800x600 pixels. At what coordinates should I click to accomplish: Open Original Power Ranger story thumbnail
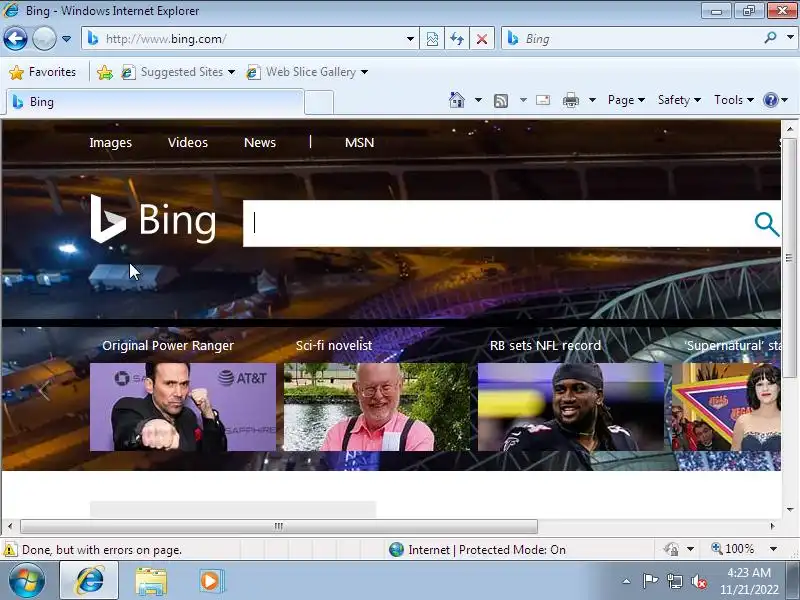pos(183,407)
